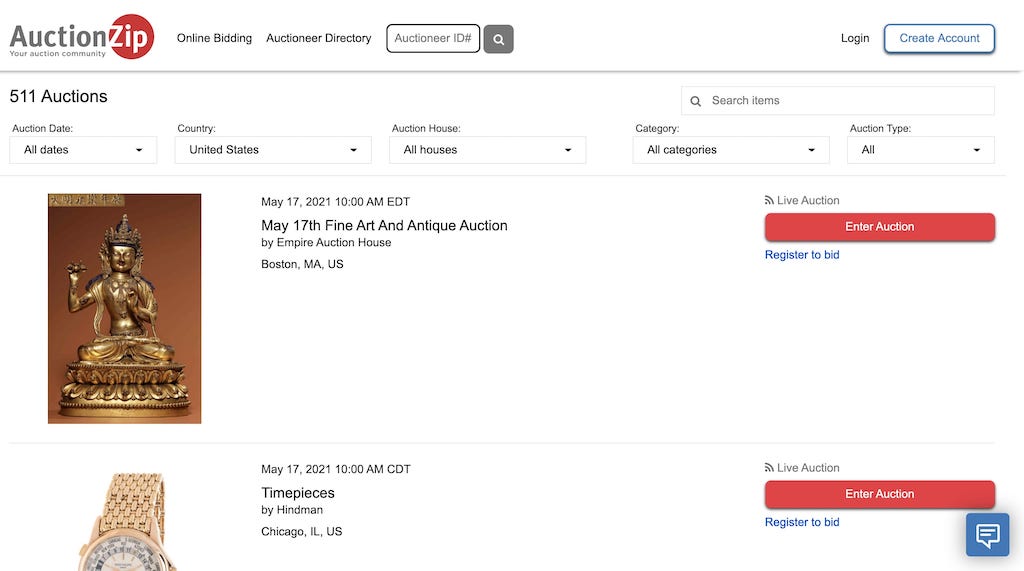Focus the Search items field
The image size is (1024, 571).
[838, 101]
